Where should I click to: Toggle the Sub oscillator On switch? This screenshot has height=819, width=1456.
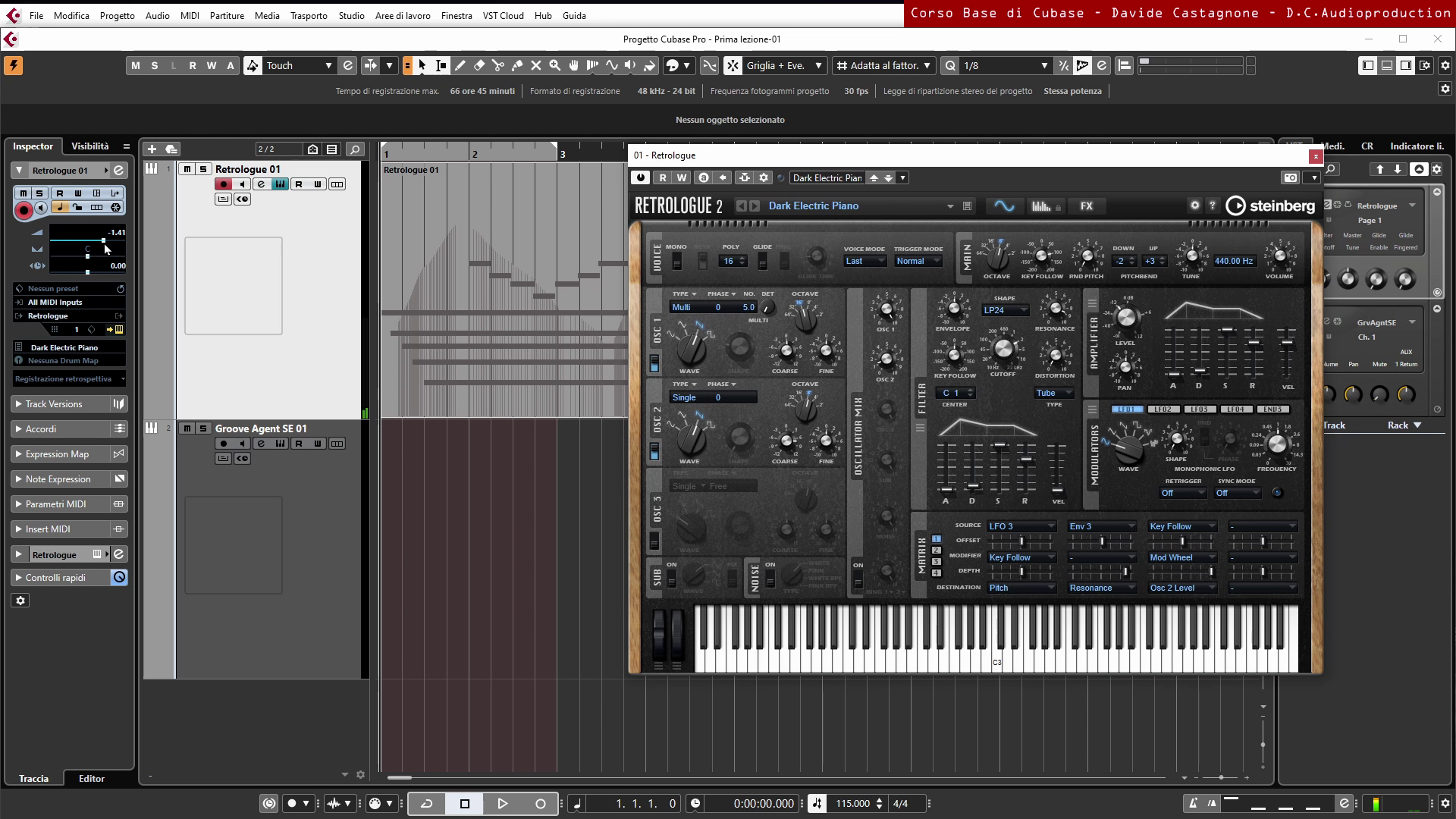(x=672, y=579)
